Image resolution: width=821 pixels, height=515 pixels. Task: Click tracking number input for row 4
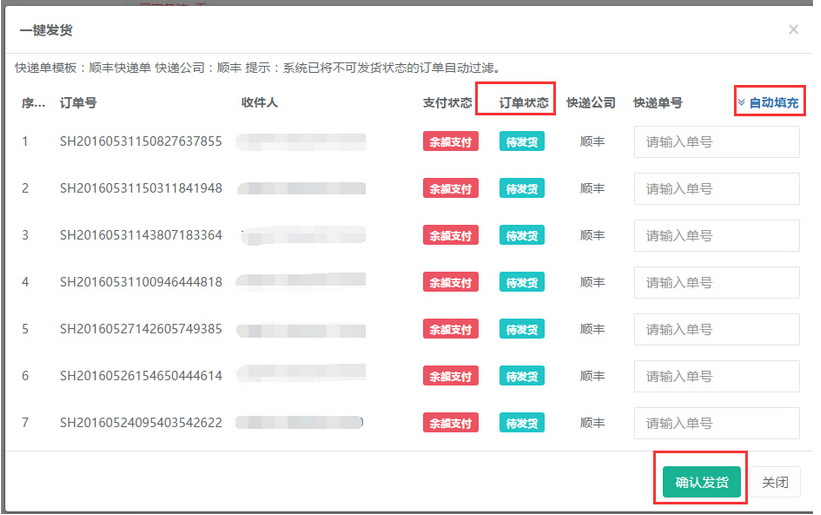[716, 283]
